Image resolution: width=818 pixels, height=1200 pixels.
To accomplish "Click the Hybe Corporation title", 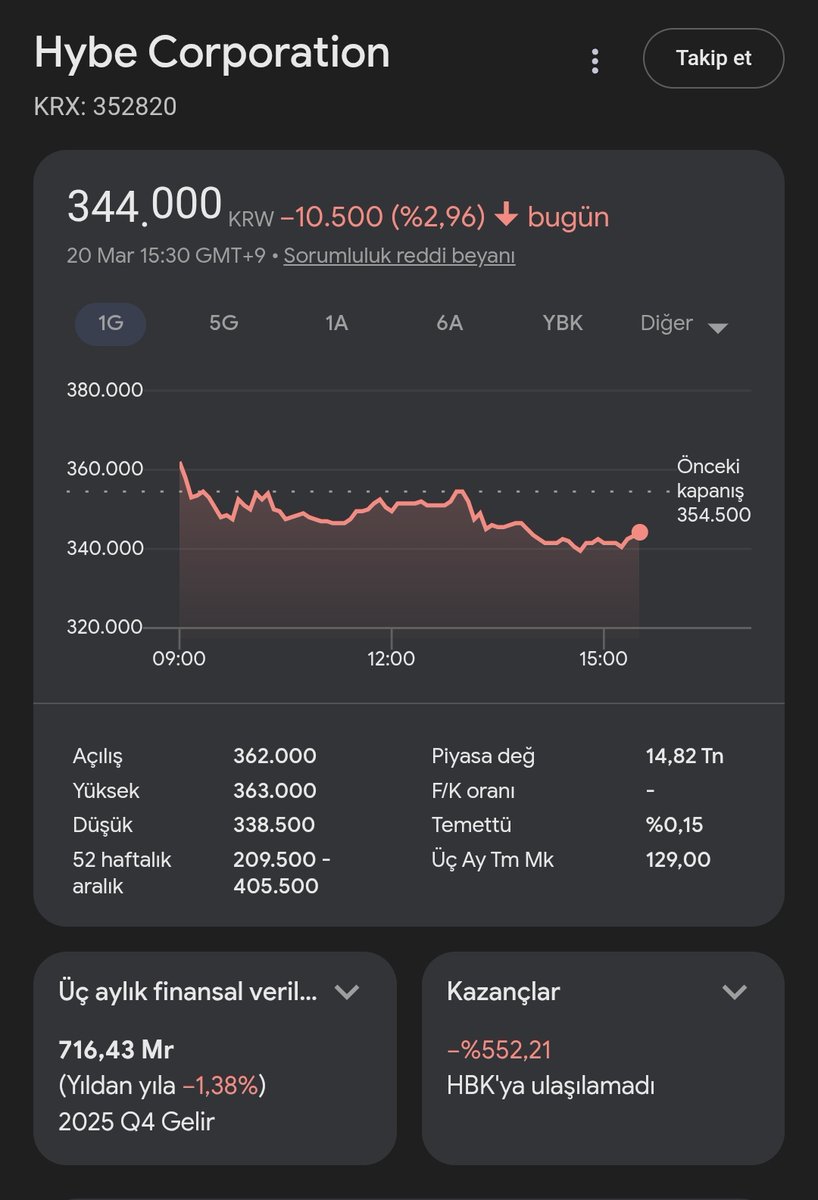I will (x=212, y=52).
